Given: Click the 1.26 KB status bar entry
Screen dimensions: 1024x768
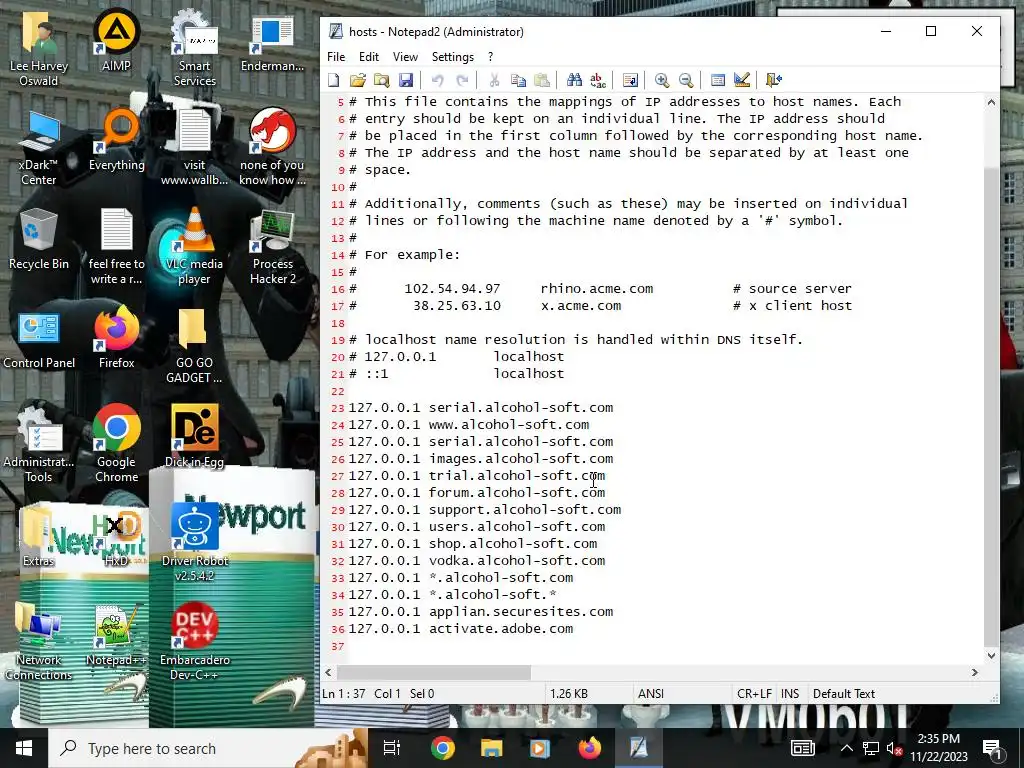Looking at the screenshot, I should point(569,694).
